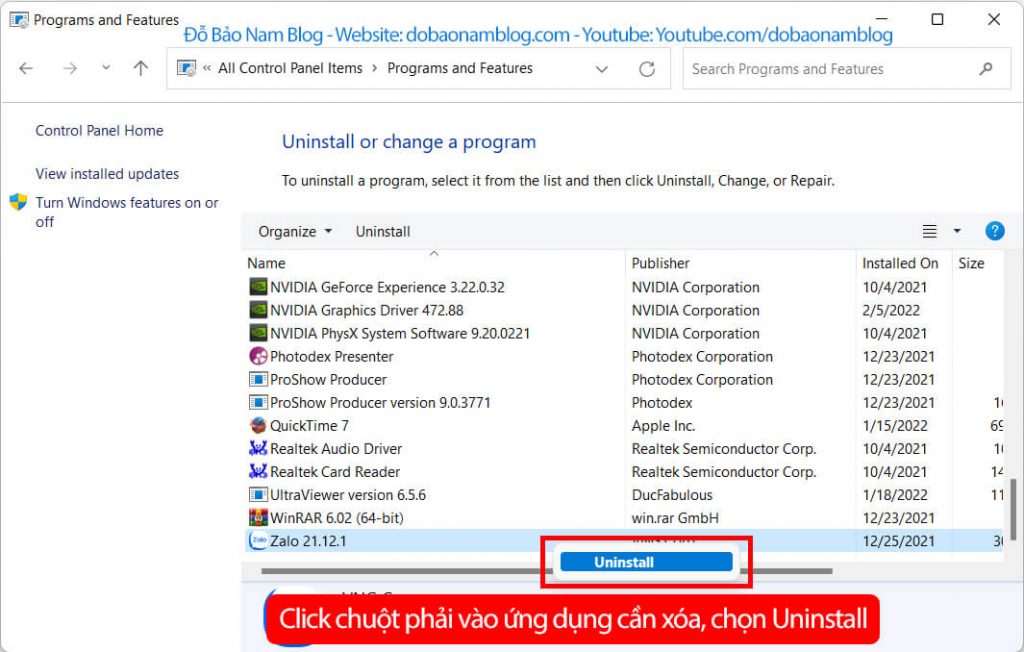
Task: Click the Windows features shield icon
Action: 18,202
